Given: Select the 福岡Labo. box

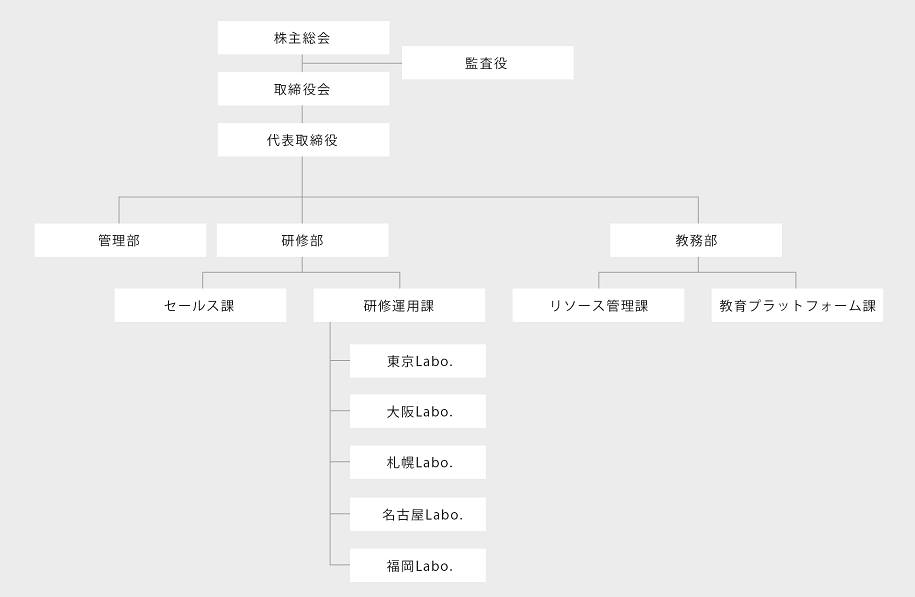Looking at the screenshot, I should (418, 565).
